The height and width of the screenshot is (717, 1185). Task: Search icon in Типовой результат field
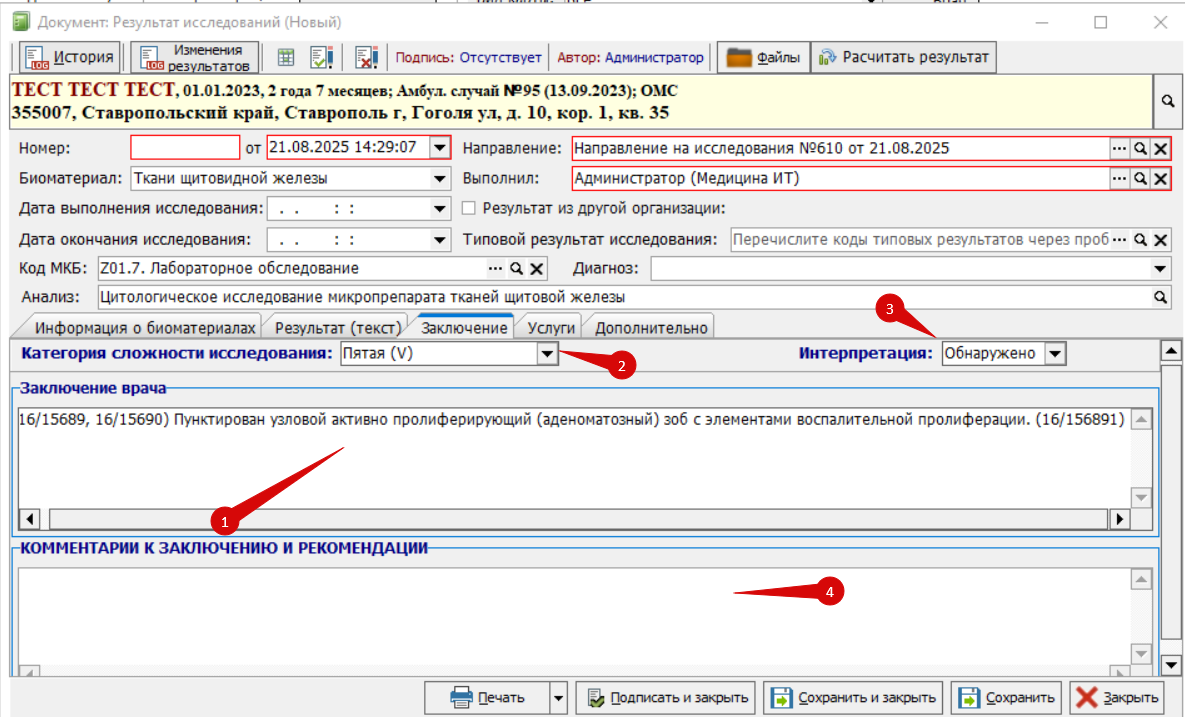pyautogui.click(x=1140, y=240)
